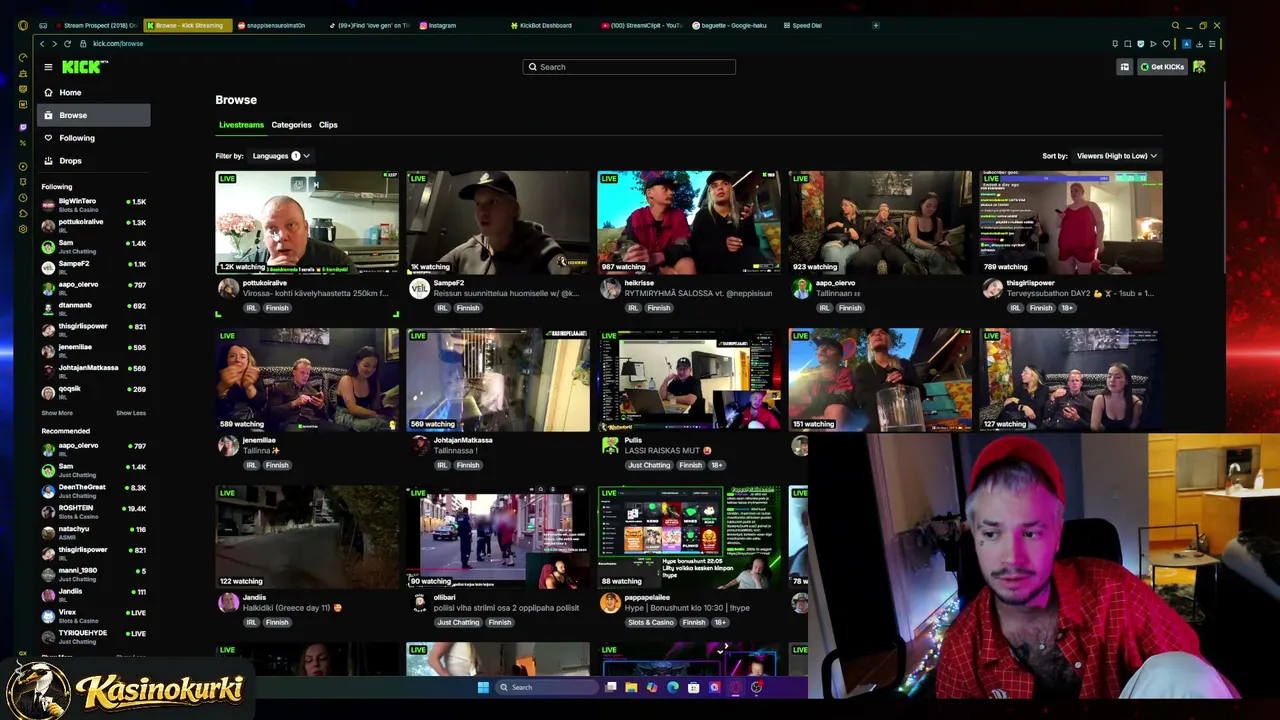Open the user profile avatar menu
The height and width of the screenshot is (720, 1280).
pos(1199,67)
